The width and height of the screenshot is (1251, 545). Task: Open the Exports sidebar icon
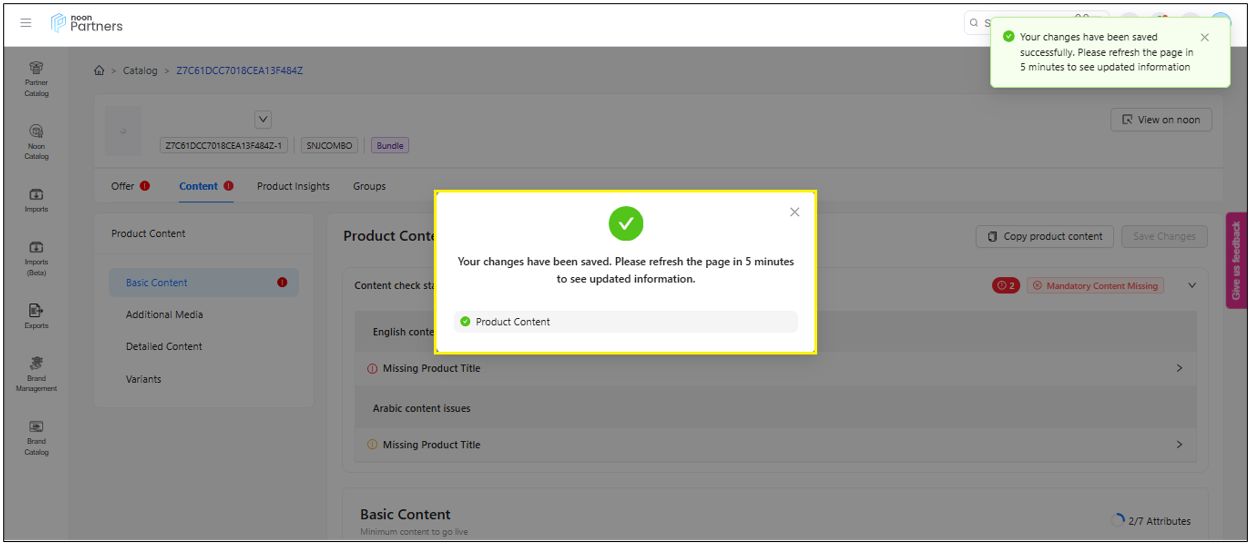point(36,315)
